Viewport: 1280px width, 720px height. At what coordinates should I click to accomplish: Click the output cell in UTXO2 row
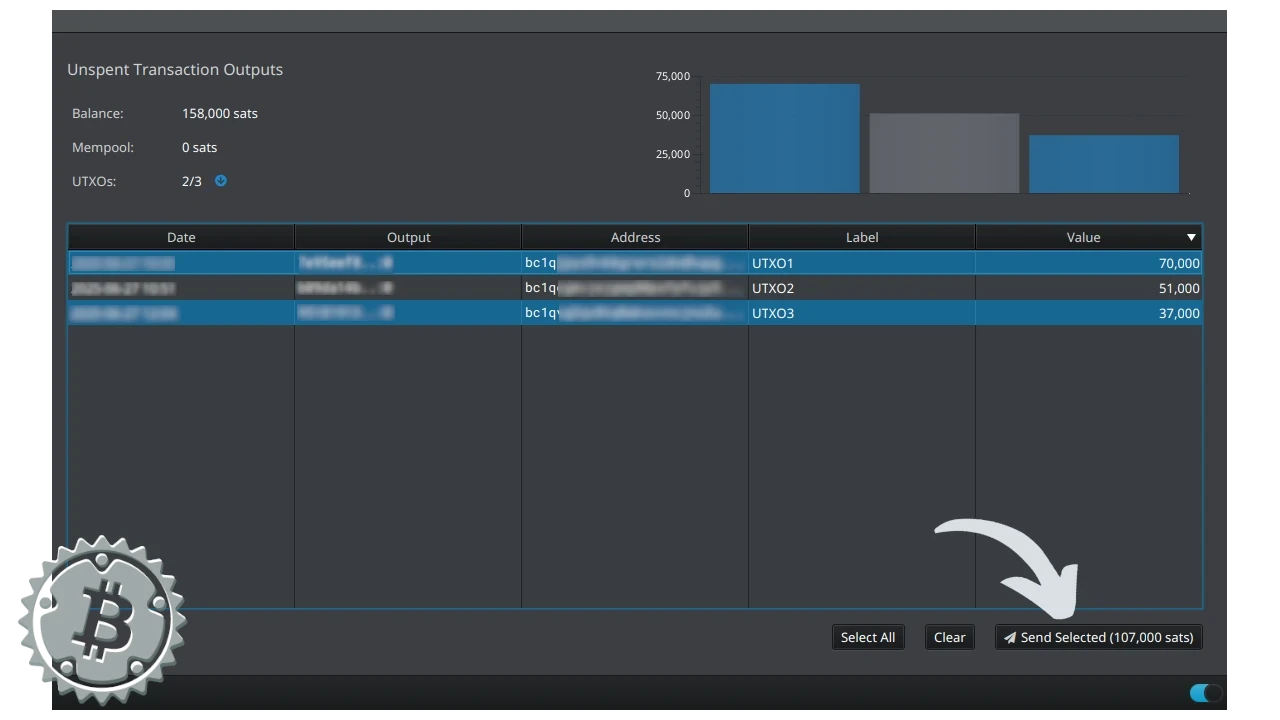(408, 288)
